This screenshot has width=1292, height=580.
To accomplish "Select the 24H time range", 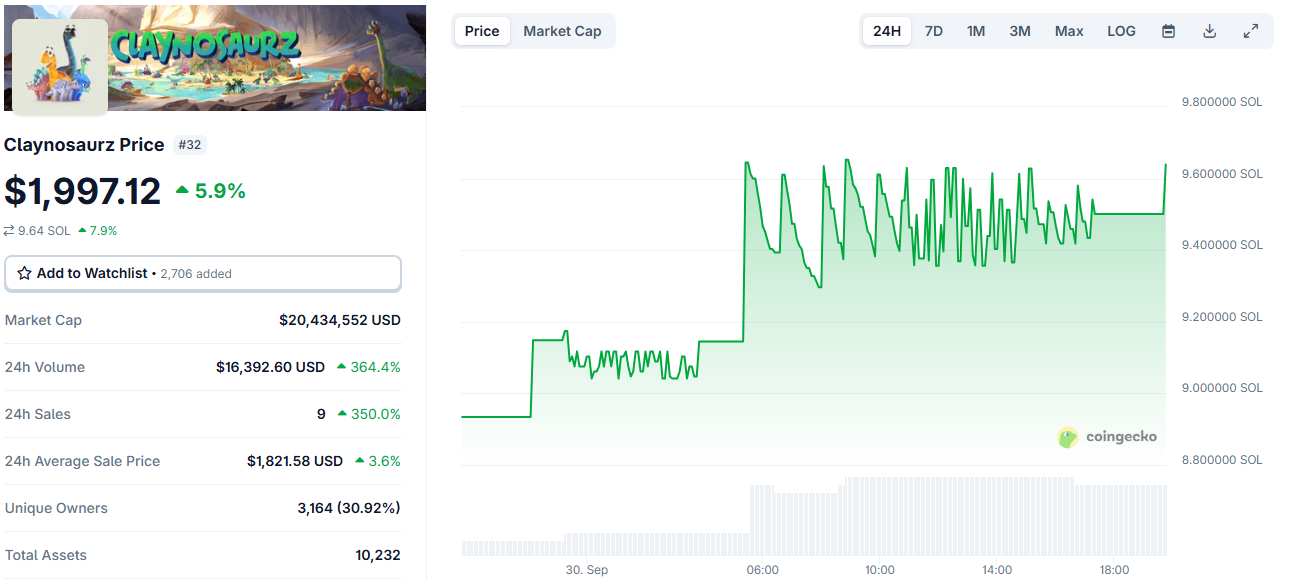I will point(887,31).
